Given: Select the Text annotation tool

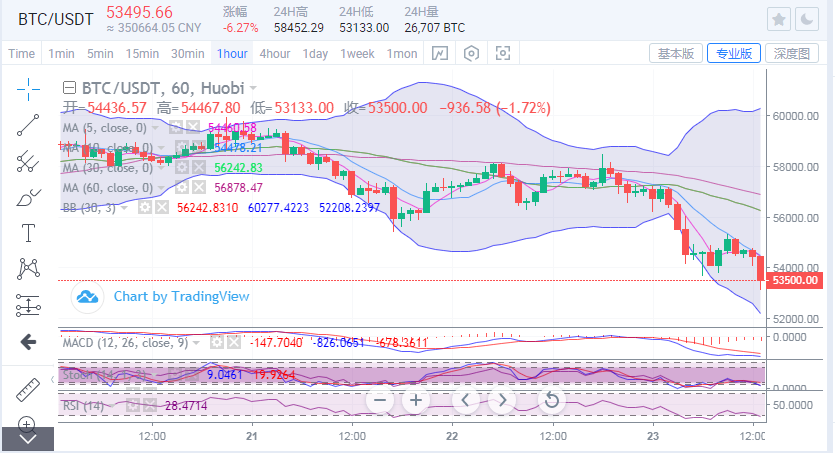Looking at the screenshot, I should 28,233.
